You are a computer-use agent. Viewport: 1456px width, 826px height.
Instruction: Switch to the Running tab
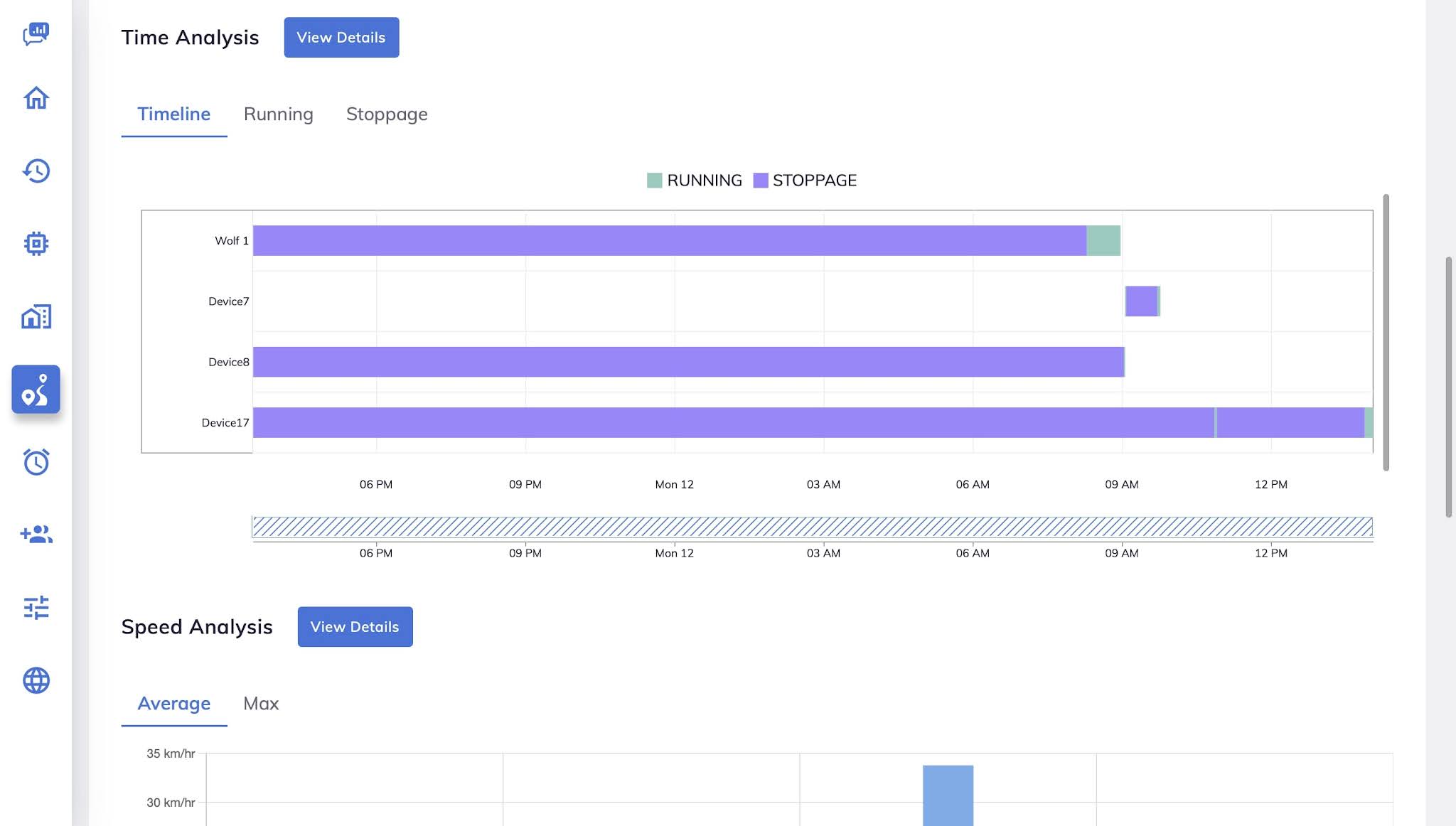pyautogui.click(x=278, y=114)
